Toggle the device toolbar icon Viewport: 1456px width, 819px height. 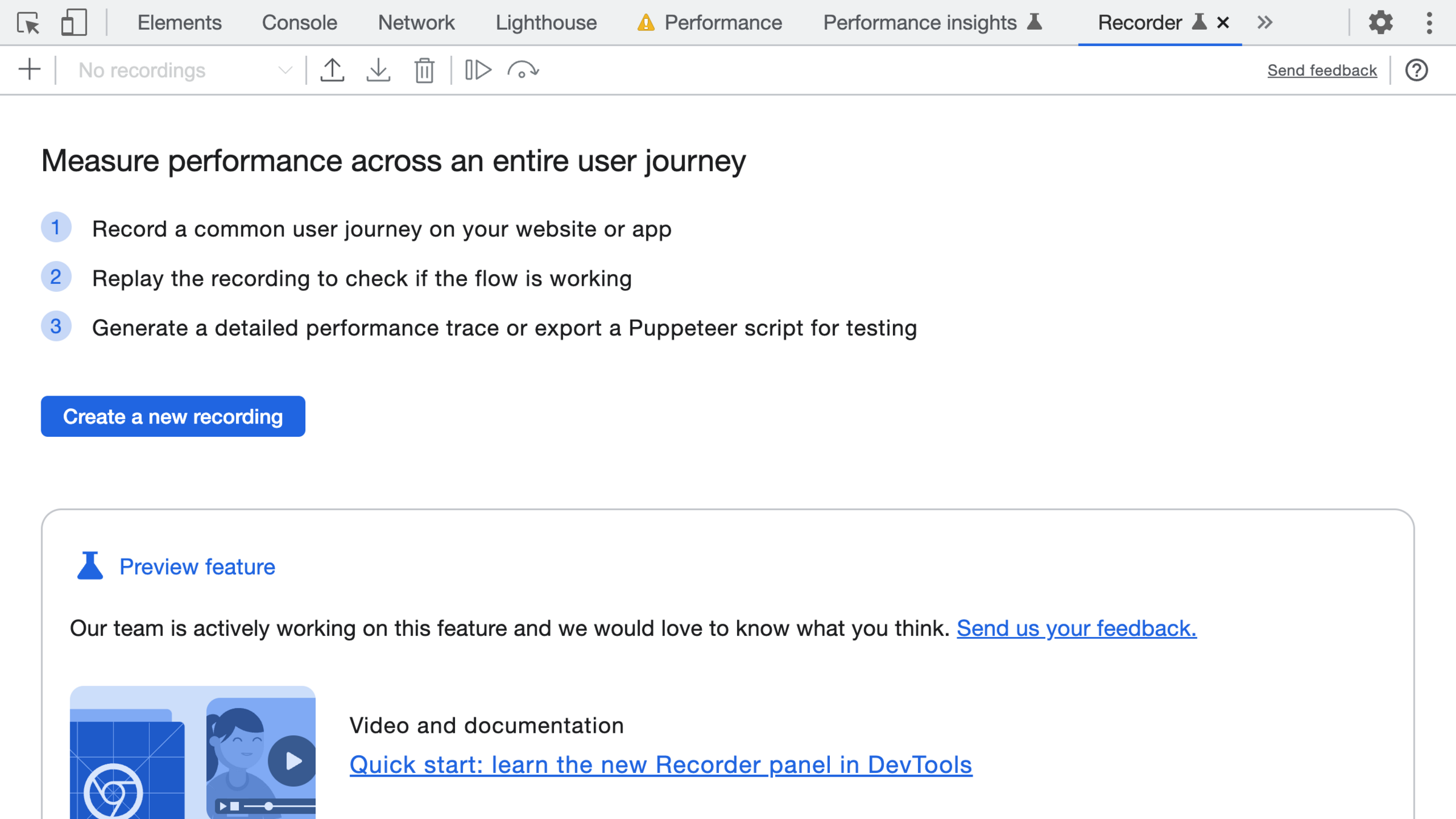(74, 23)
